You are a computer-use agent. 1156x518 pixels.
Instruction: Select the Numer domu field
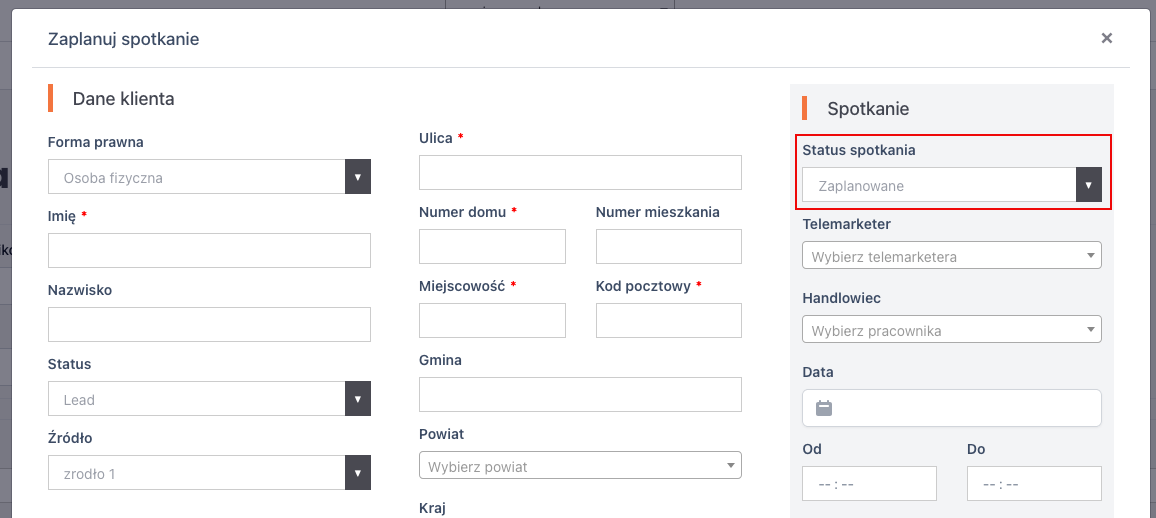click(x=492, y=246)
